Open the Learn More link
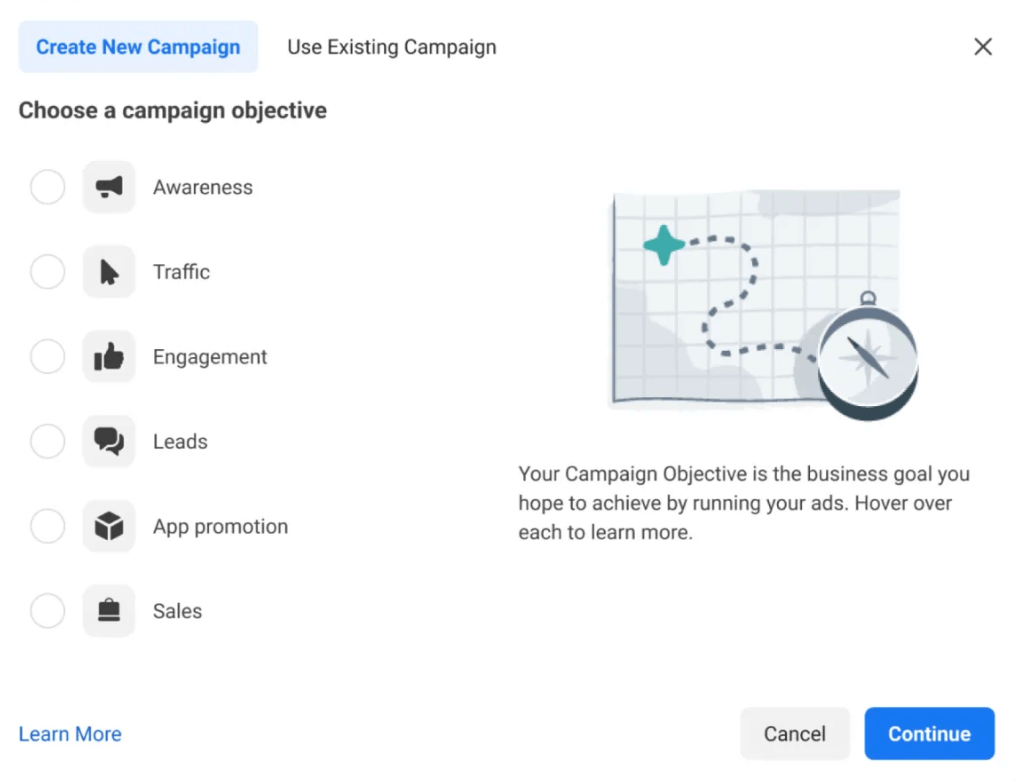Screen dimensions: 1015x781 70,733
